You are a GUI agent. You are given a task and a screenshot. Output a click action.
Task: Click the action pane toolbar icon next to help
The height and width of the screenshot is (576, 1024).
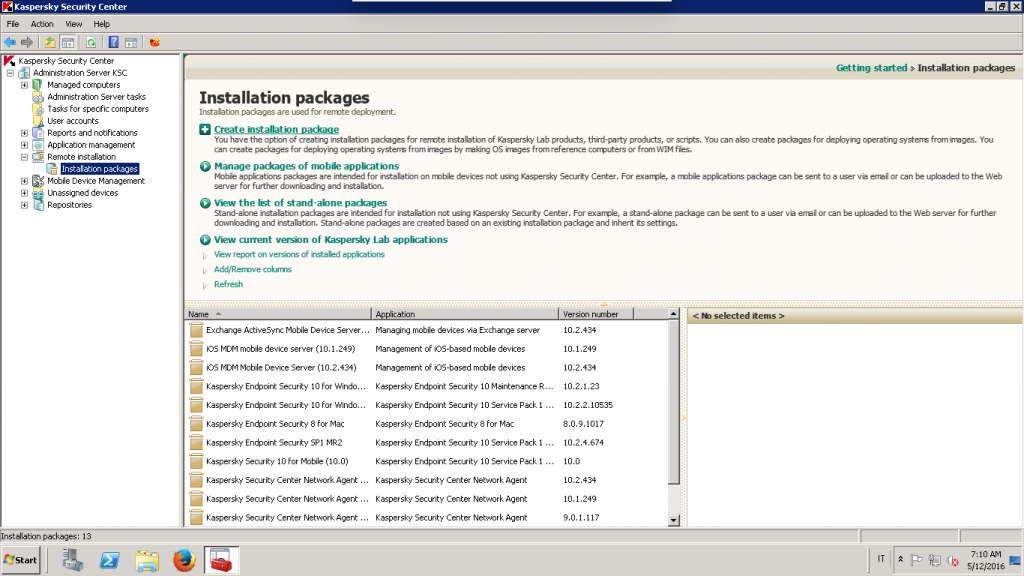(x=131, y=42)
